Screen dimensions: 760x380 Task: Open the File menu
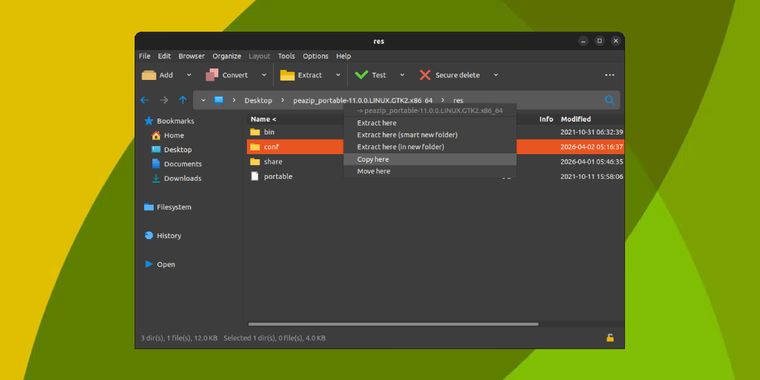[x=144, y=56]
